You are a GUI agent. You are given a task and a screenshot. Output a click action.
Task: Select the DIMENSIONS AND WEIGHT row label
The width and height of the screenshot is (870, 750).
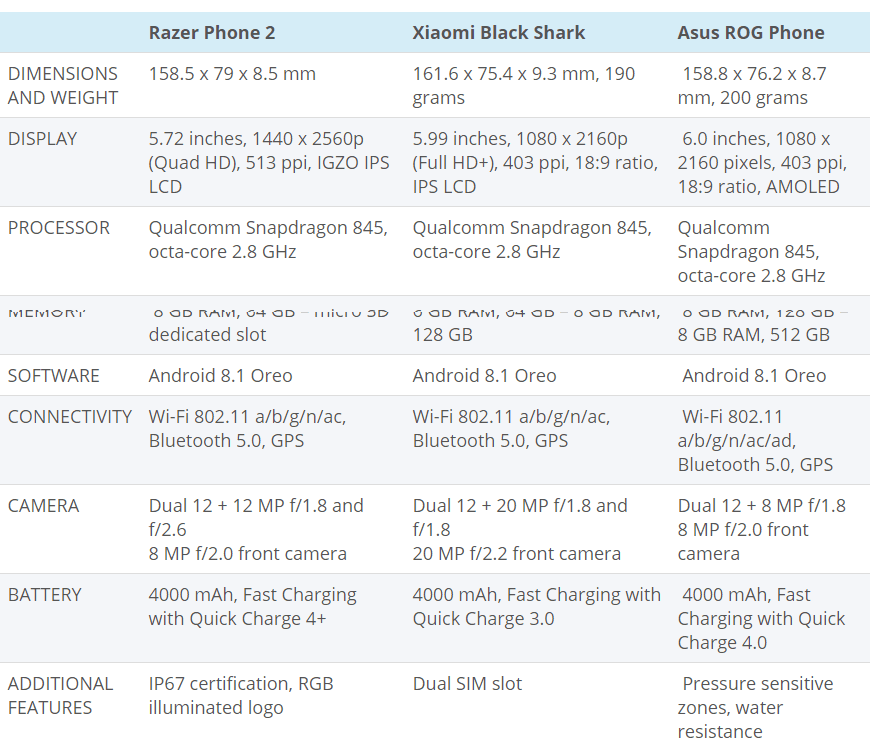(x=63, y=85)
